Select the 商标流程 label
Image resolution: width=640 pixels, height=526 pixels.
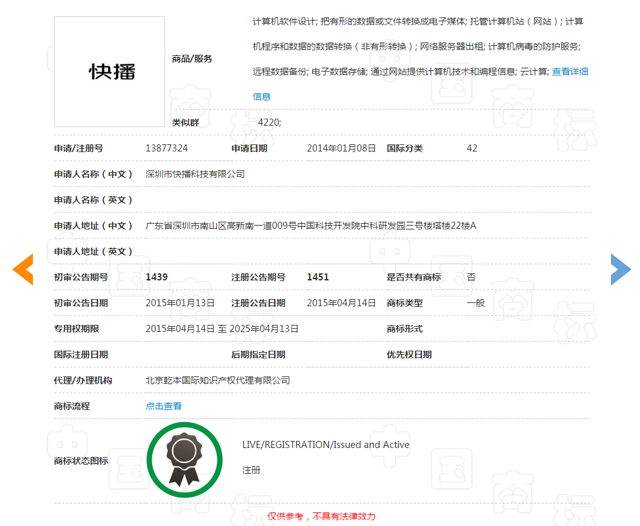tap(72, 406)
